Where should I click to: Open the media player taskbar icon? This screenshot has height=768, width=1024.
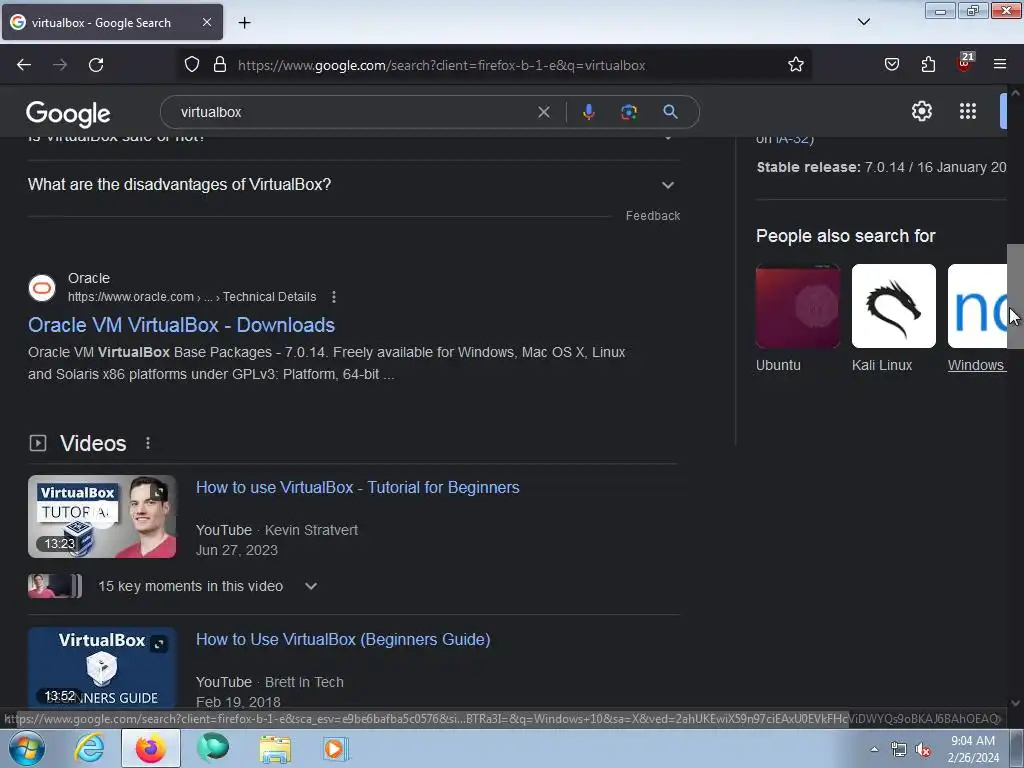click(x=336, y=749)
